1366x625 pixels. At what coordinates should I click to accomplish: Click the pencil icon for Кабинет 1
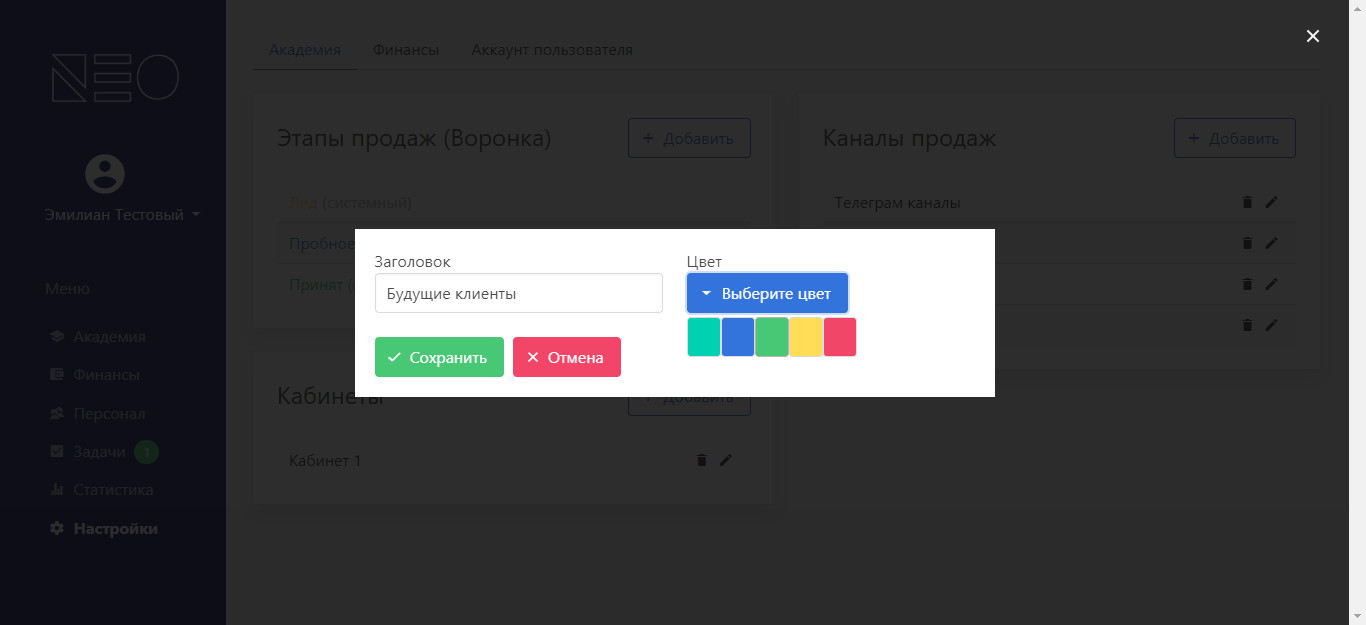pyautogui.click(x=726, y=460)
